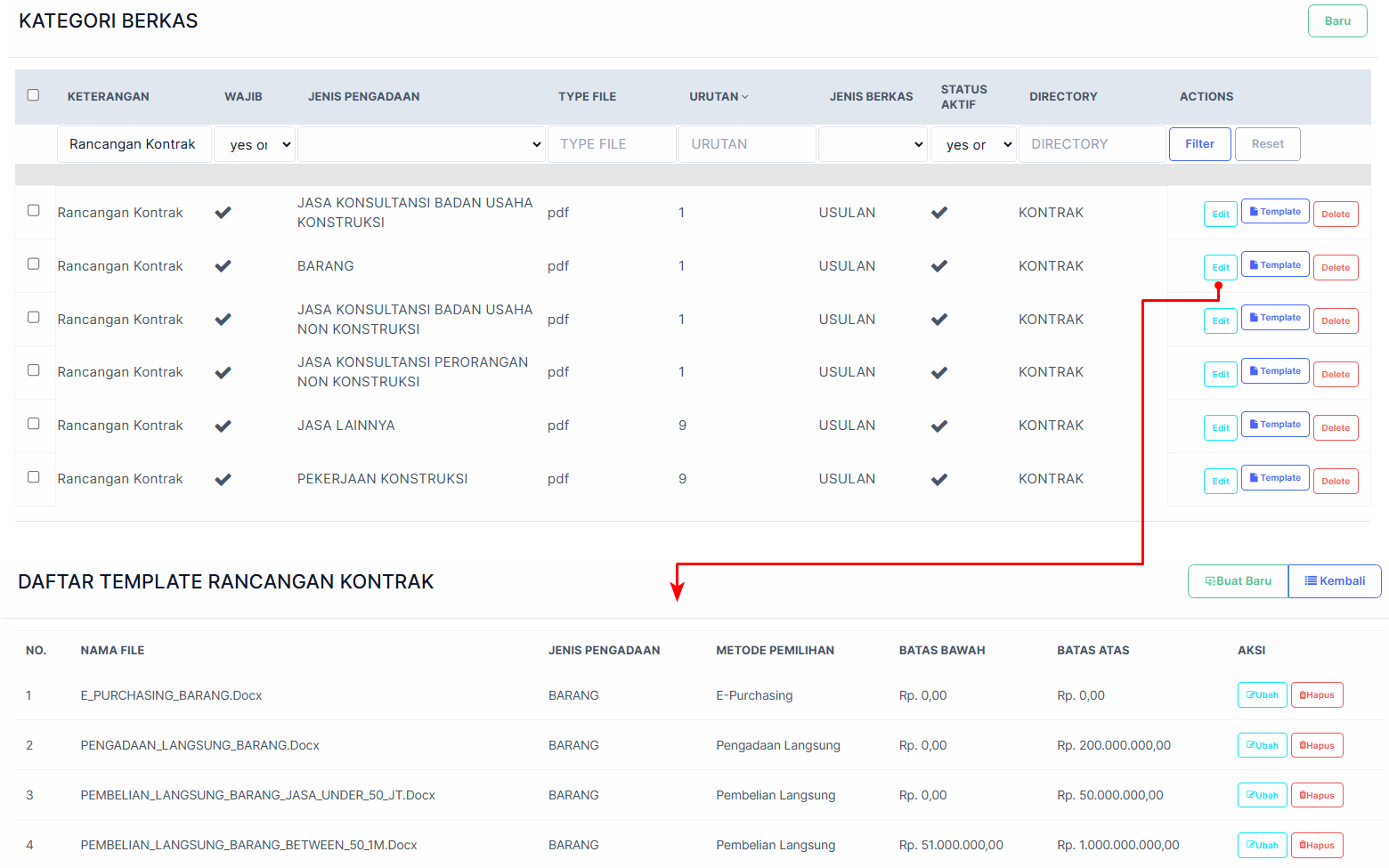The image size is (1389, 868).
Task: Select the JASA LAINNYA row checkbox
Action: point(34,424)
